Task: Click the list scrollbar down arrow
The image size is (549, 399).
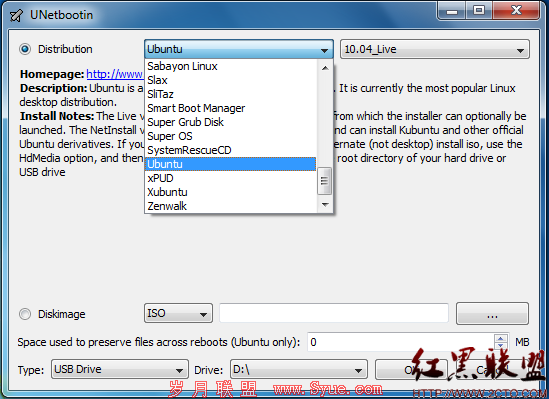Action: (x=325, y=204)
